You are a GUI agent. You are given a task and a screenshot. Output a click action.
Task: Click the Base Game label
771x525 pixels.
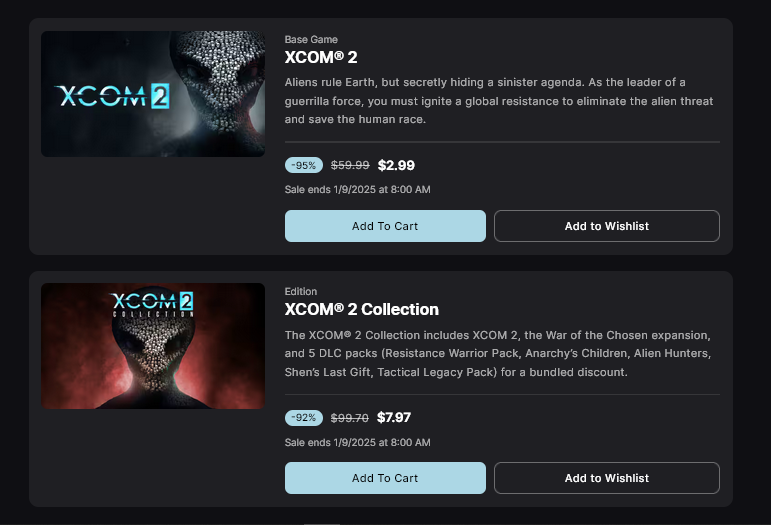[311, 40]
